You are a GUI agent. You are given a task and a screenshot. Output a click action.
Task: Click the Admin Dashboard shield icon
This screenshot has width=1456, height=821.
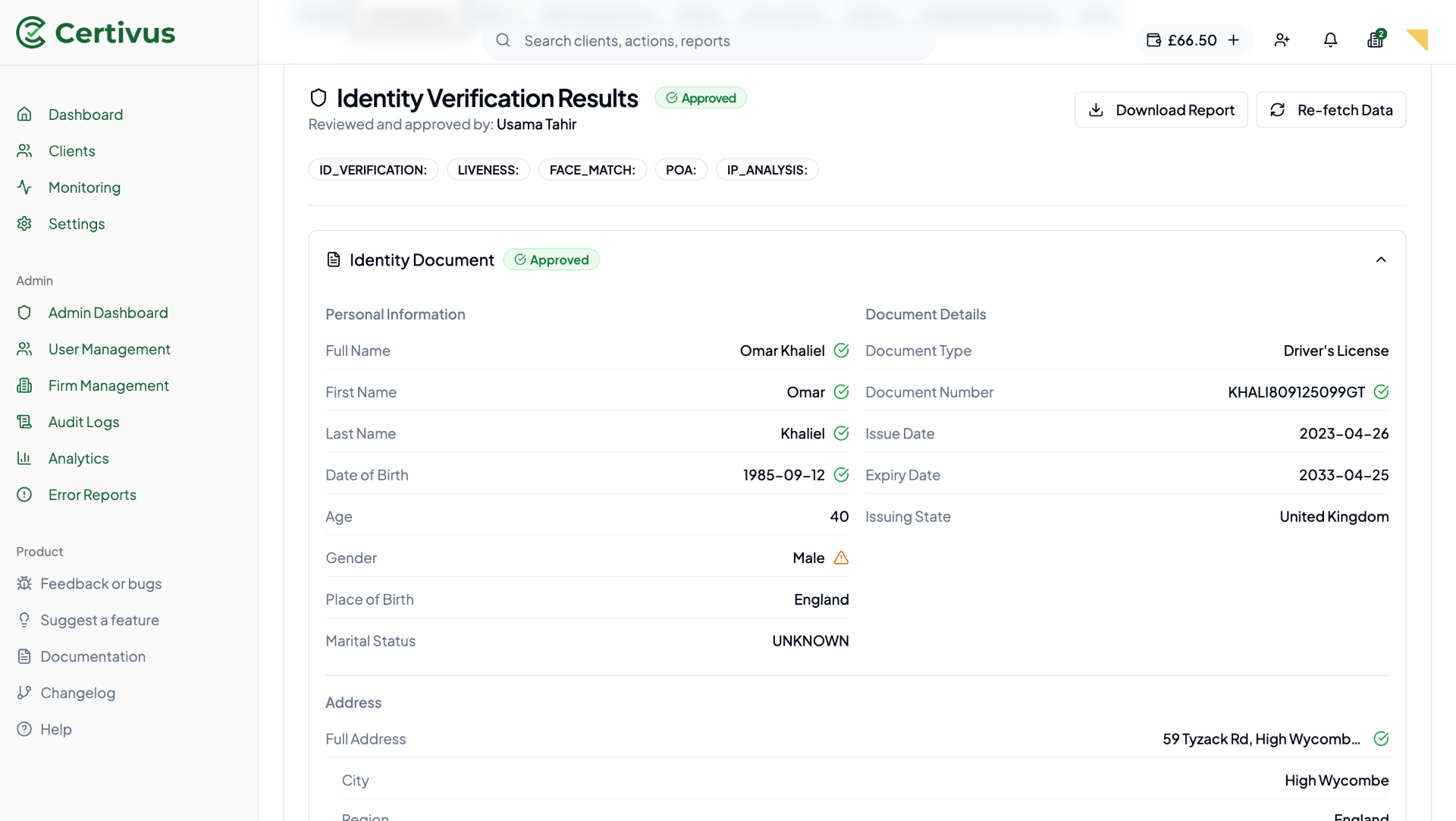[x=24, y=313]
